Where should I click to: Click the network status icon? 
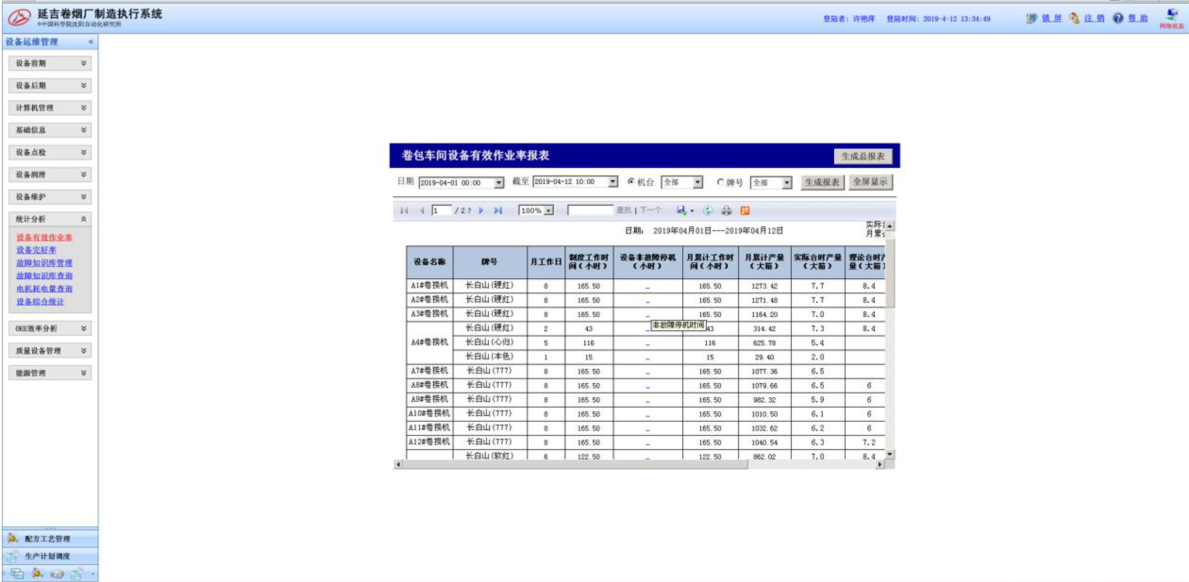point(1172,15)
